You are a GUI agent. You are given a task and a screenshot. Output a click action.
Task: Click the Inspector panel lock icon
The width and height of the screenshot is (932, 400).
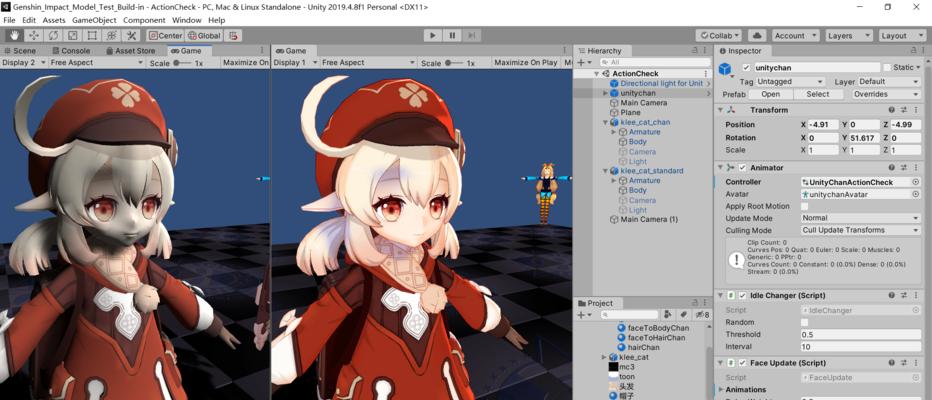(914, 51)
